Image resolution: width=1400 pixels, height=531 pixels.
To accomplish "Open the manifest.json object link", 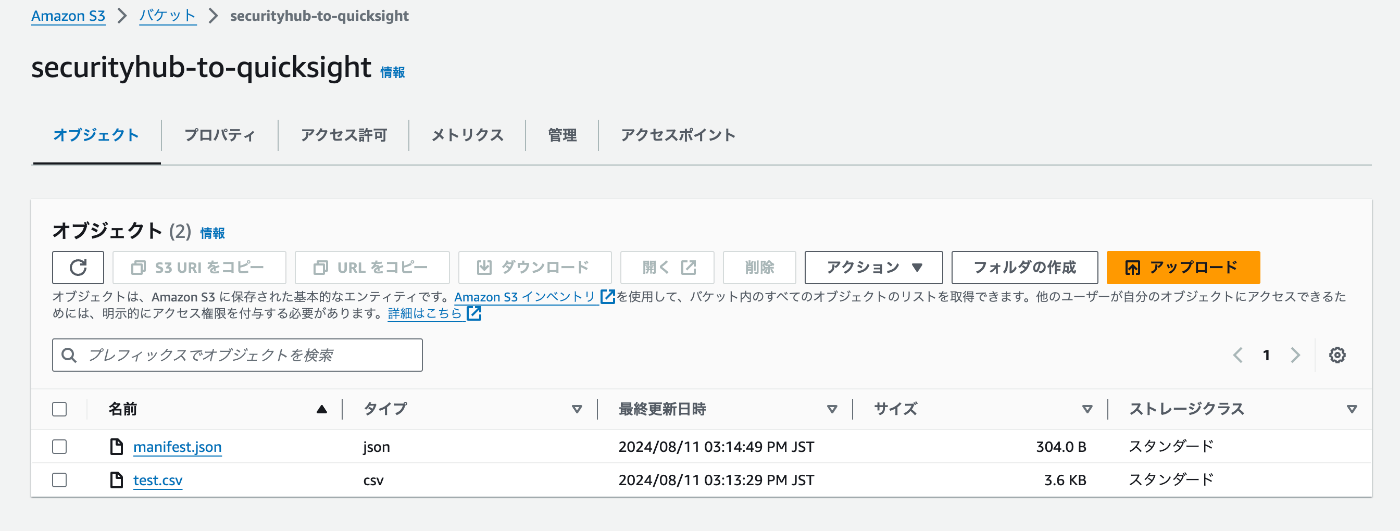I will pos(177,447).
